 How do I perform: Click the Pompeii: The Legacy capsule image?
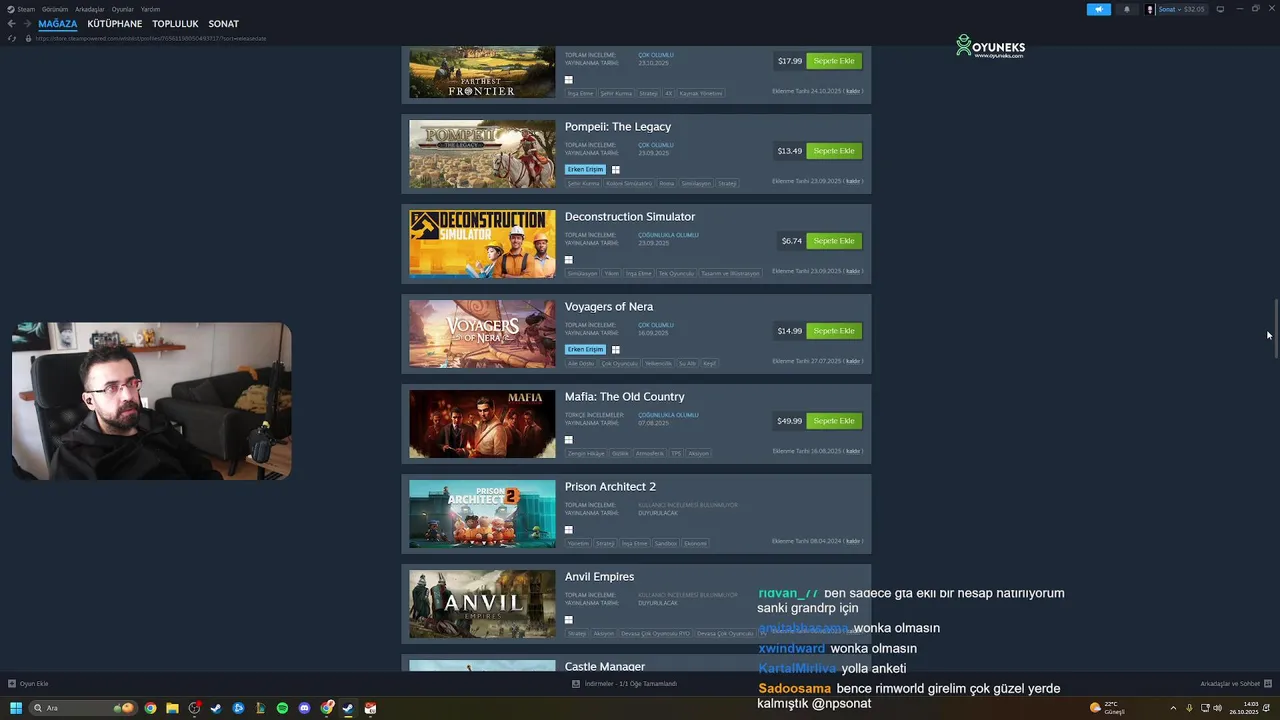coord(482,154)
